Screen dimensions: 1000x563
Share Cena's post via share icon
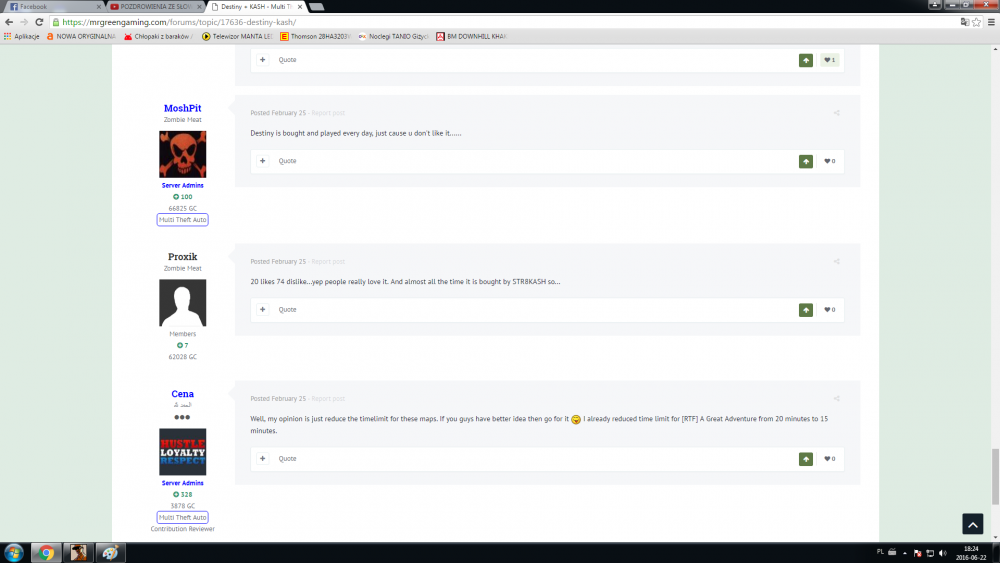[x=836, y=399]
